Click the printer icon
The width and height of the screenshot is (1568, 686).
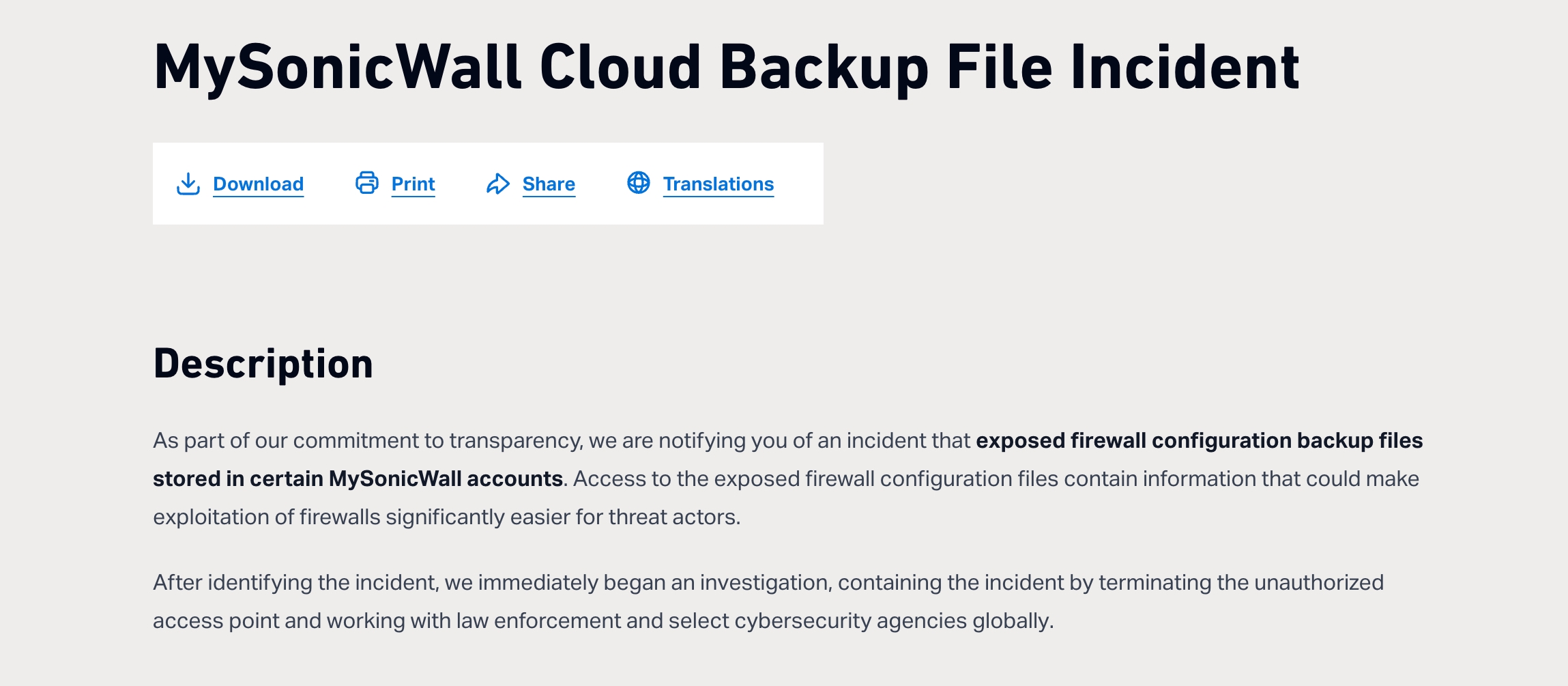click(367, 183)
